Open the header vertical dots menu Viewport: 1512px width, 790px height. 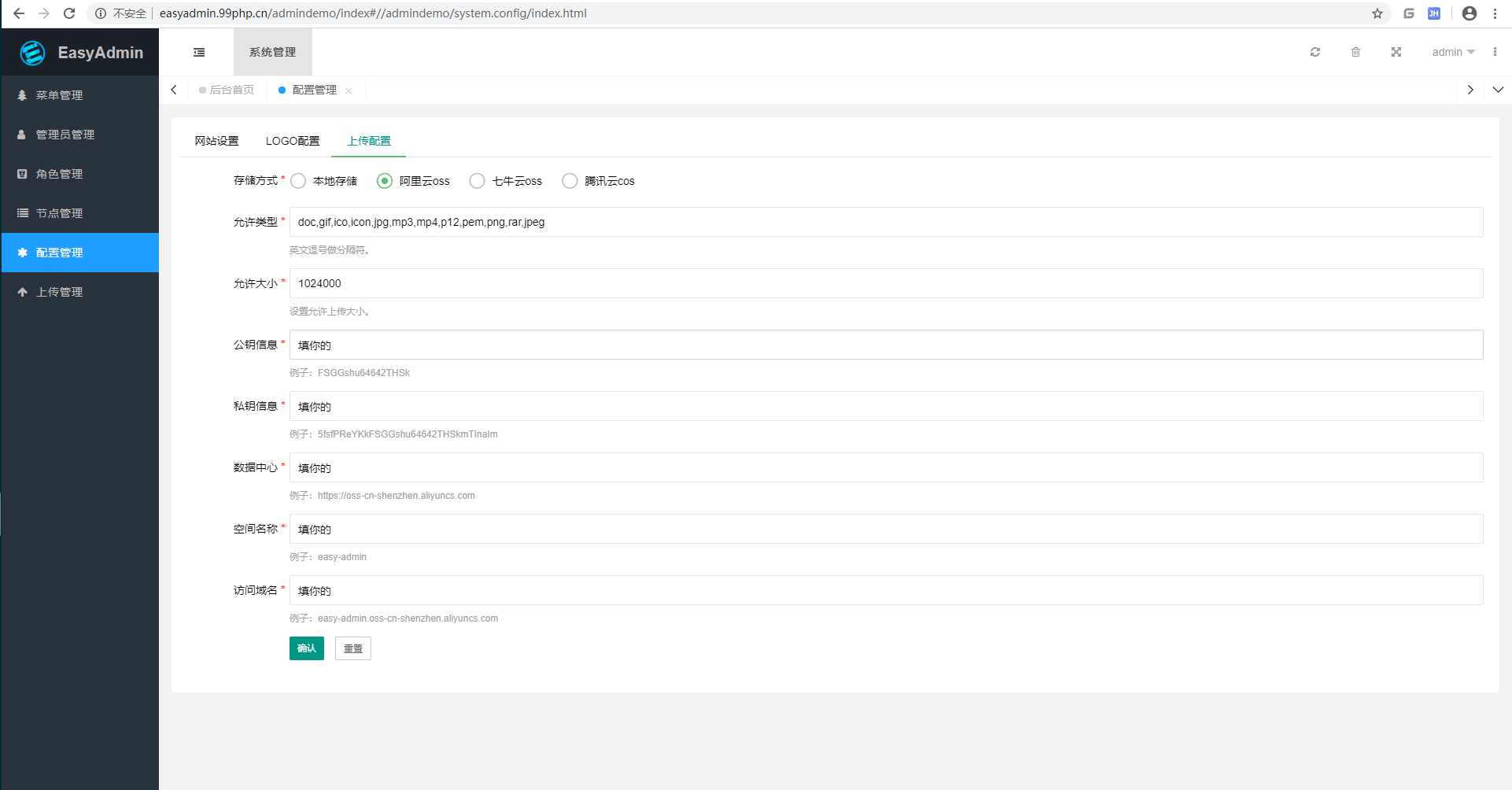pyautogui.click(x=1495, y=52)
